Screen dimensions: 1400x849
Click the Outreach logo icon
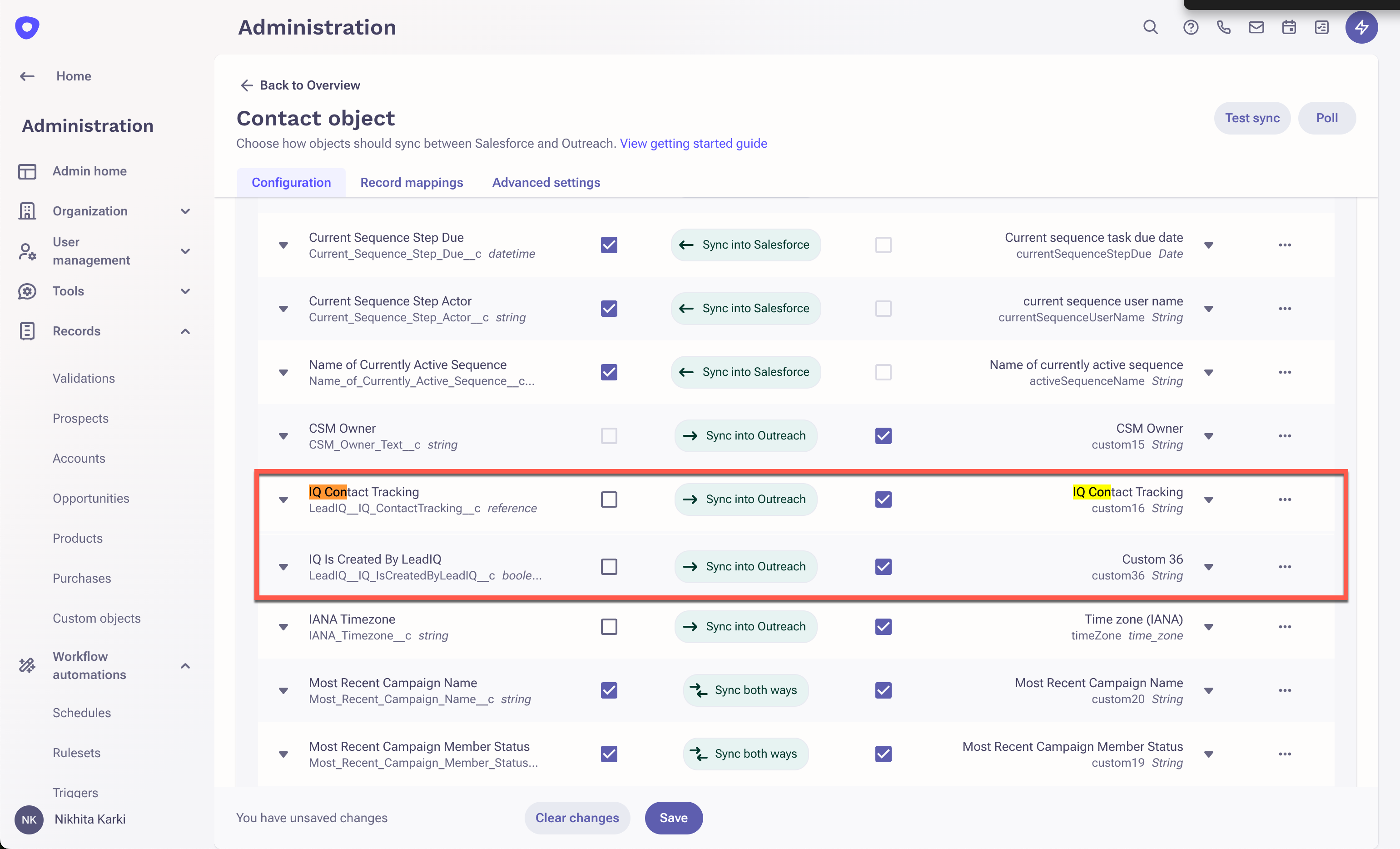pyautogui.click(x=27, y=27)
